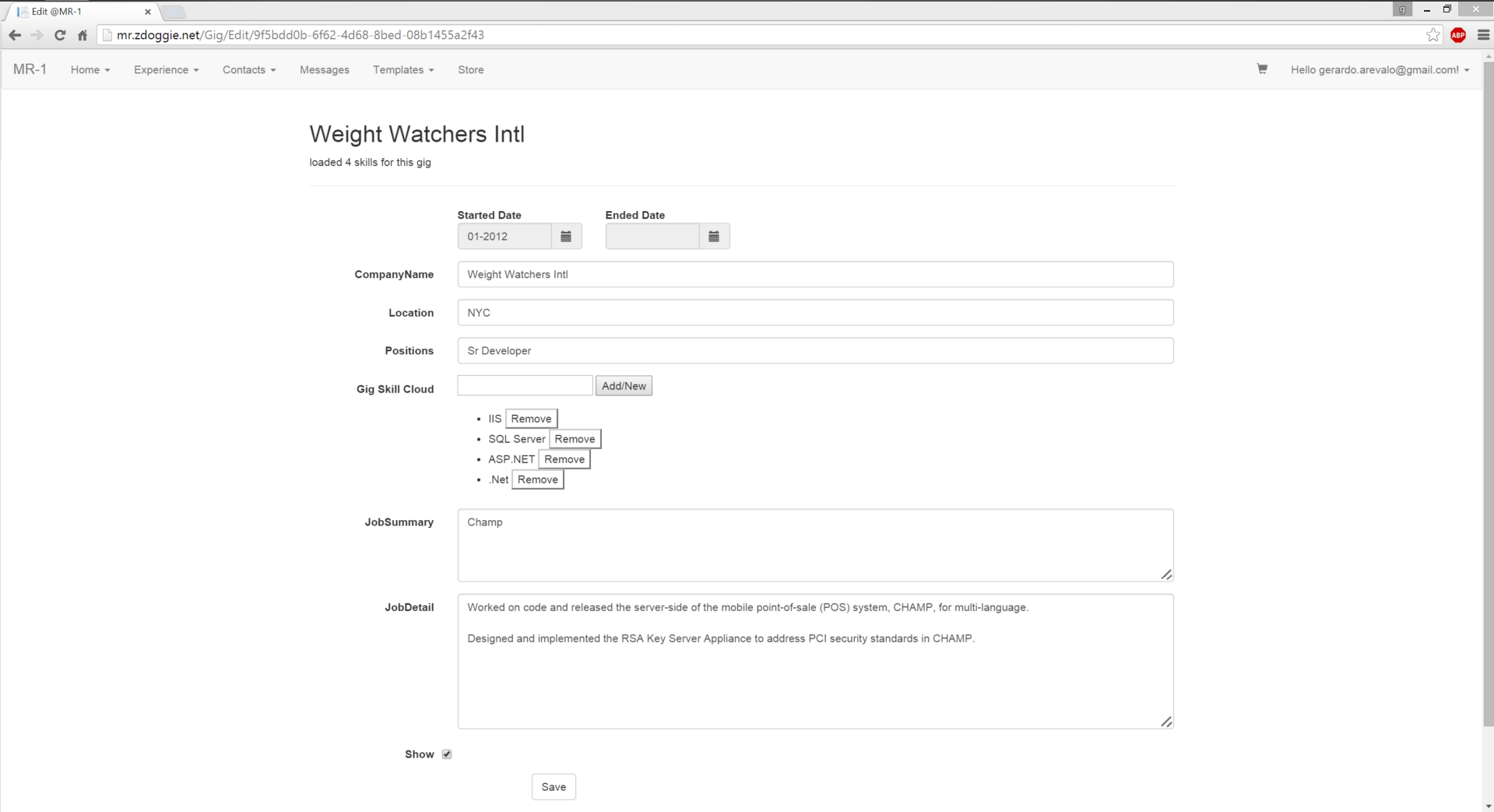Expand the Templates dropdown menu

click(x=403, y=70)
